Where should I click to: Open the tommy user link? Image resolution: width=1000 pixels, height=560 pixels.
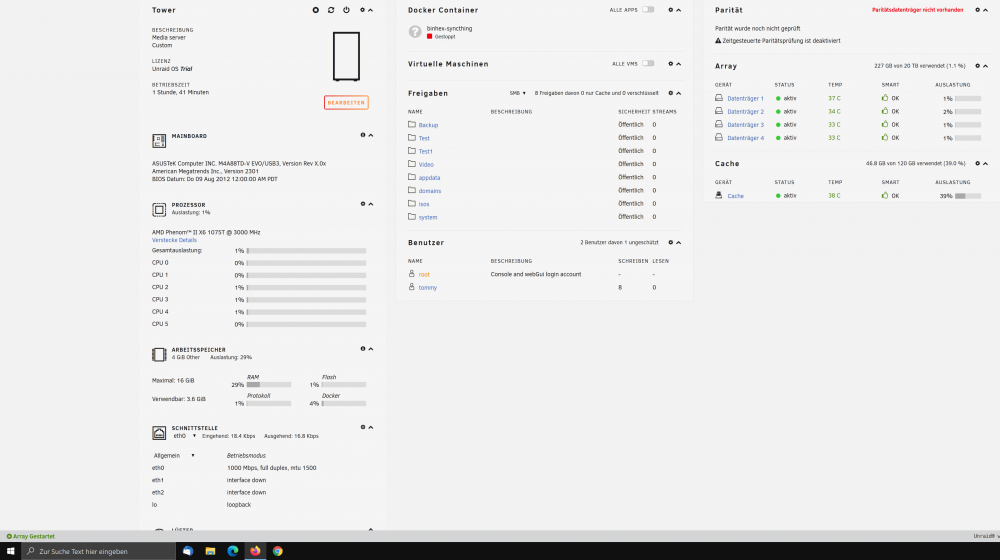[427, 288]
